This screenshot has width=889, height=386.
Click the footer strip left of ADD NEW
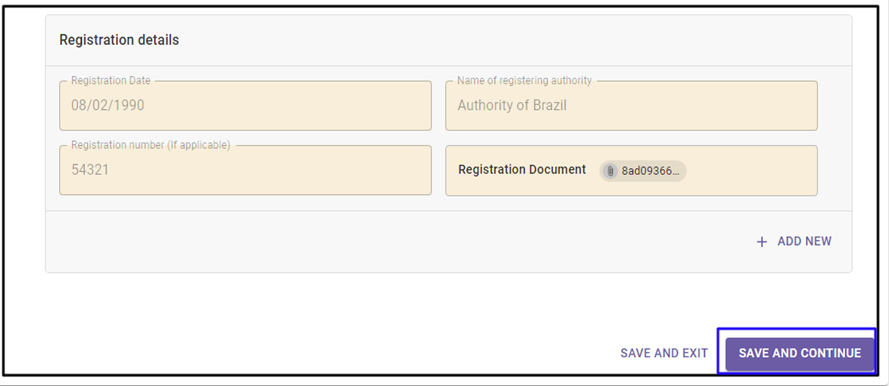[397, 242]
